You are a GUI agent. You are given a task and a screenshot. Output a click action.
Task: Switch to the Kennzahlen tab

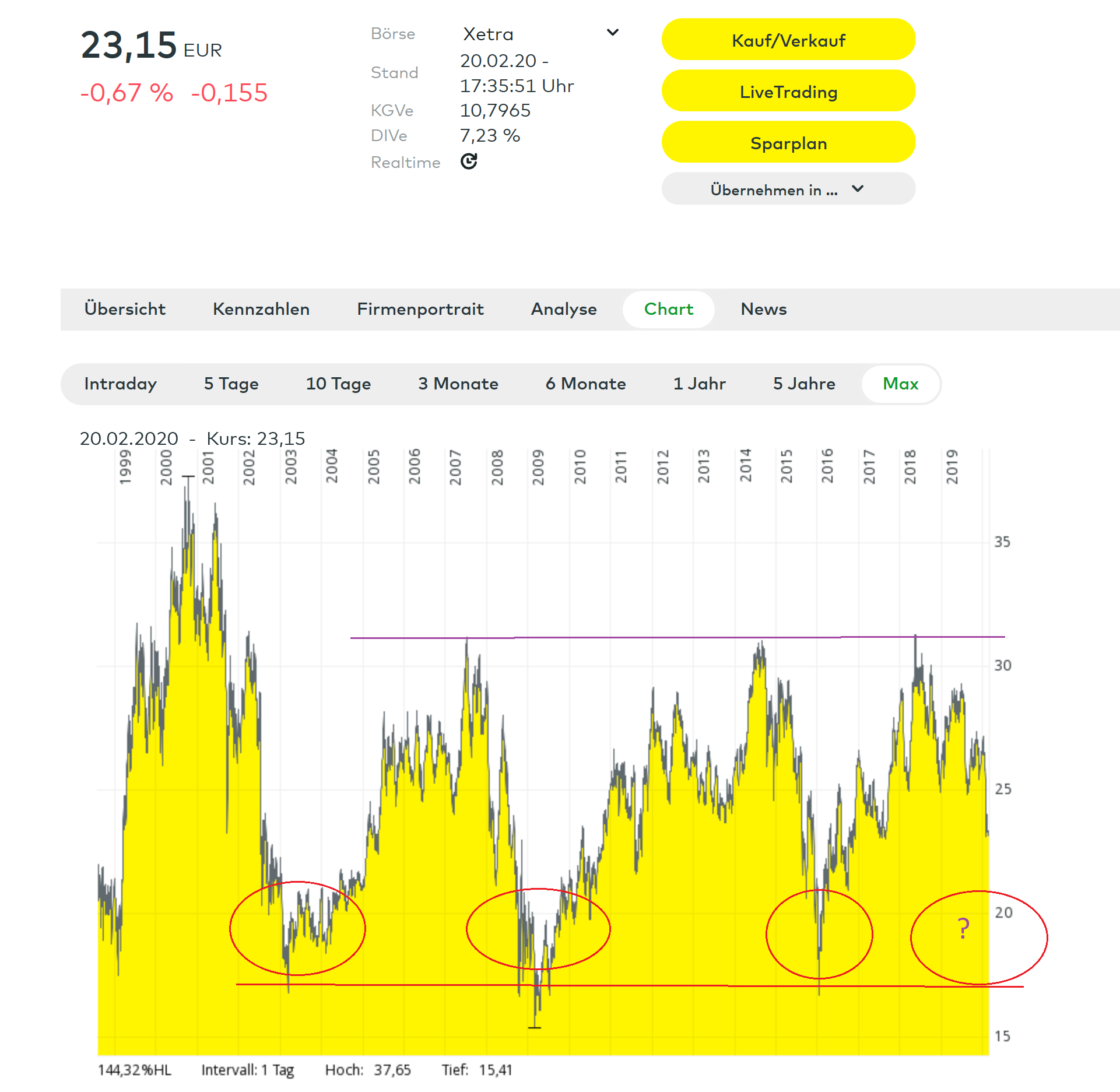pyautogui.click(x=261, y=309)
